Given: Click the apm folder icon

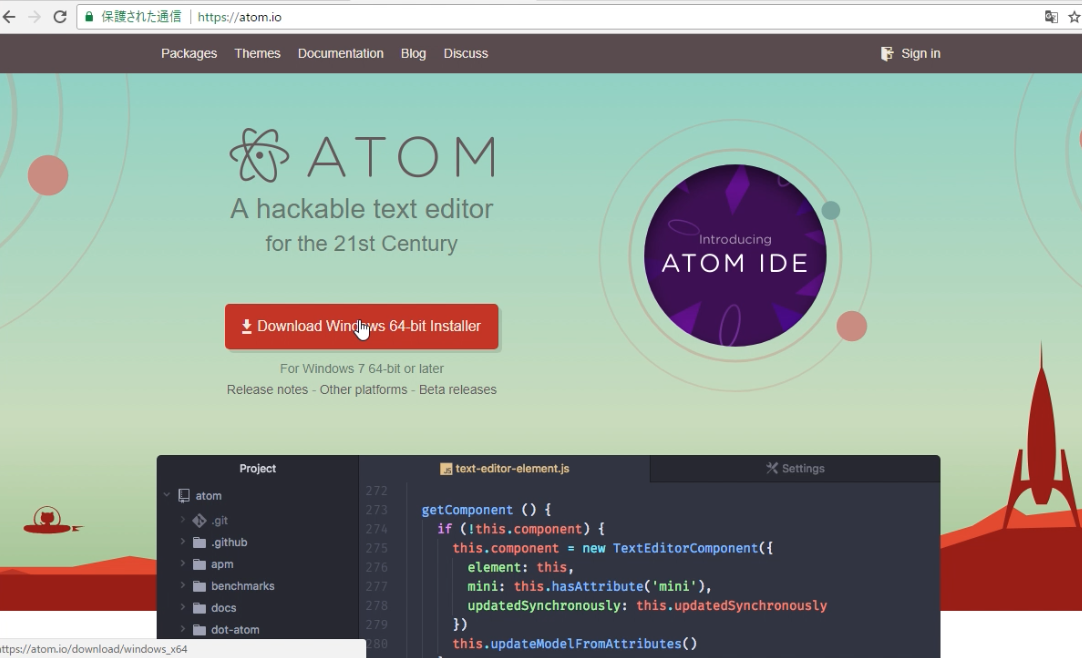Looking at the screenshot, I should 199,564.
